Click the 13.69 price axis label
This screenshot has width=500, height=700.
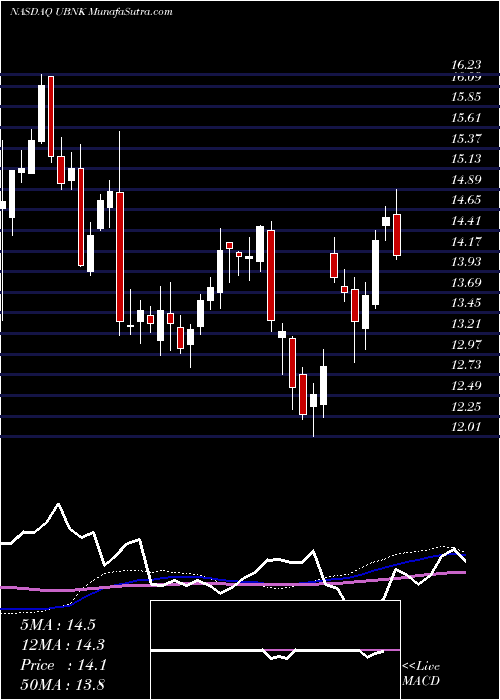click(466, 283)
